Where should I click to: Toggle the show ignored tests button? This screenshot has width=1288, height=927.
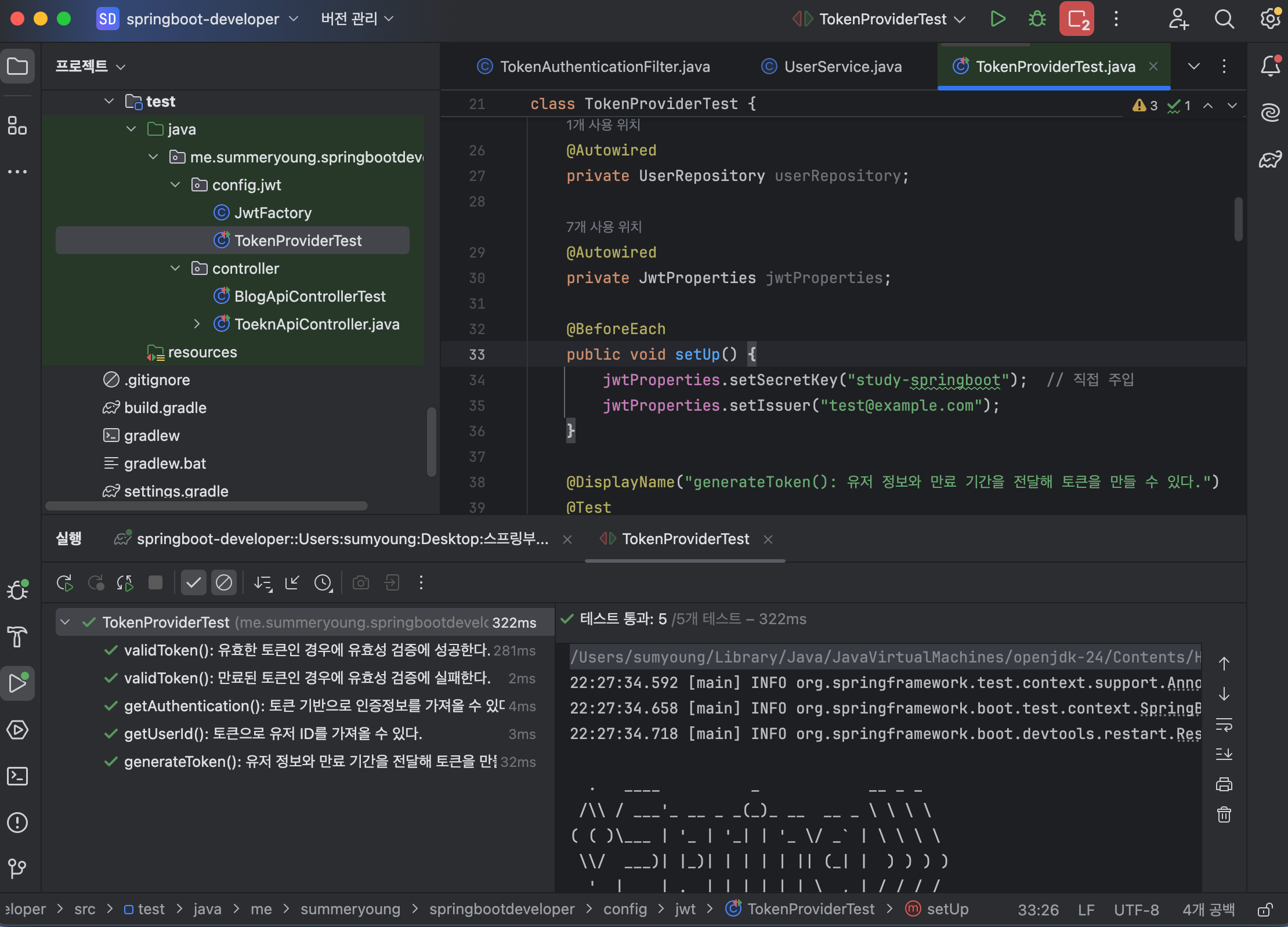[x=224, y=582]
